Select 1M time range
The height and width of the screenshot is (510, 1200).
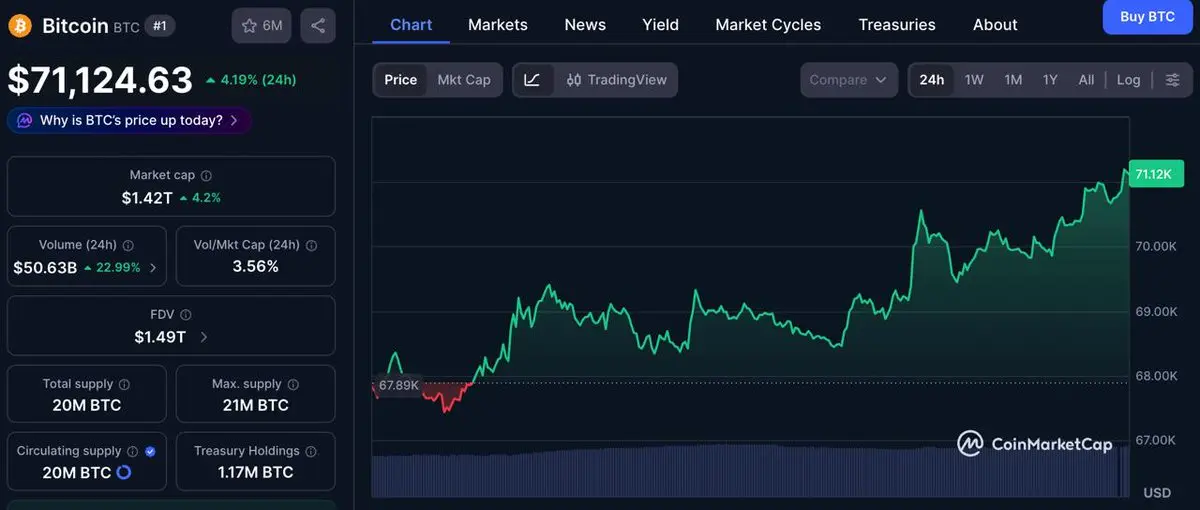tap(1013, 80)
